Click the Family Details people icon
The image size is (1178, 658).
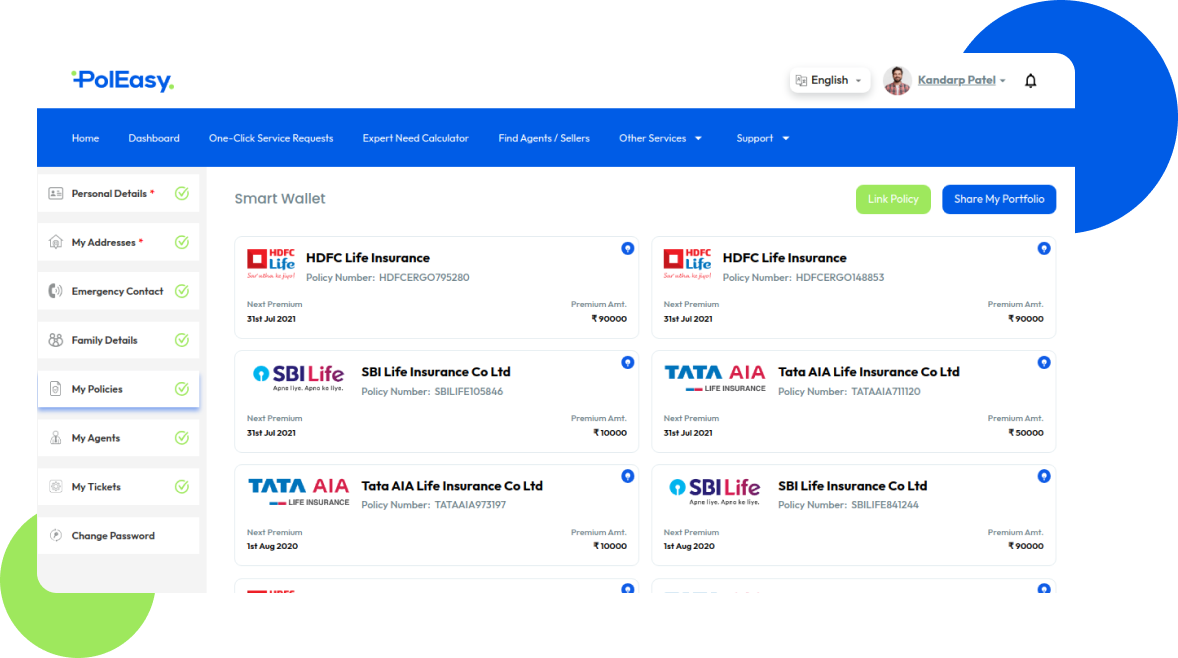point(56,340)
